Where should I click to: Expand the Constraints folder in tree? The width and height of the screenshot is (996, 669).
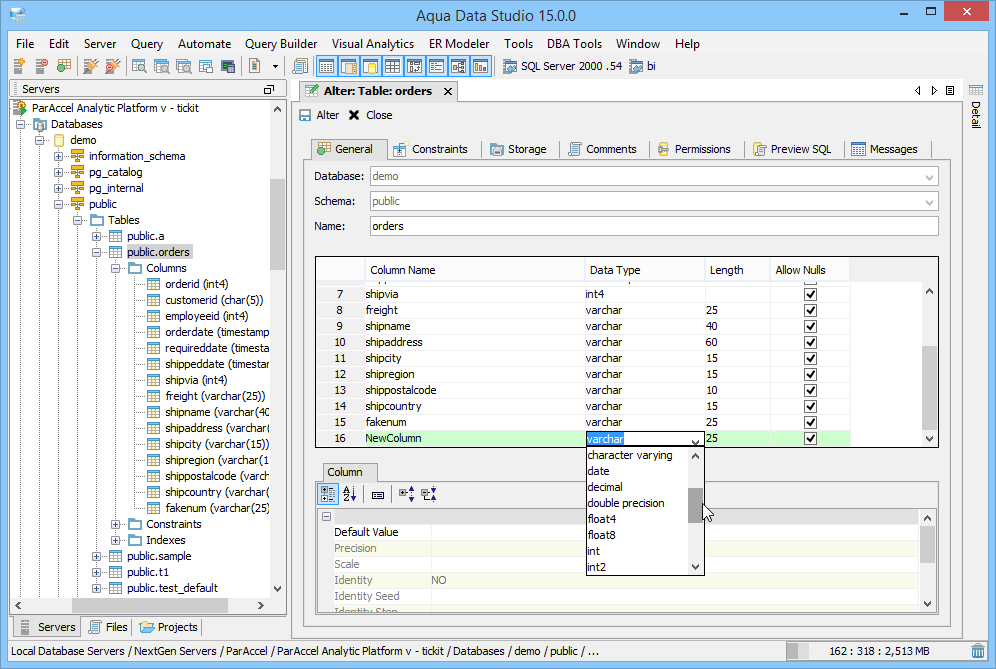point(116,524)
